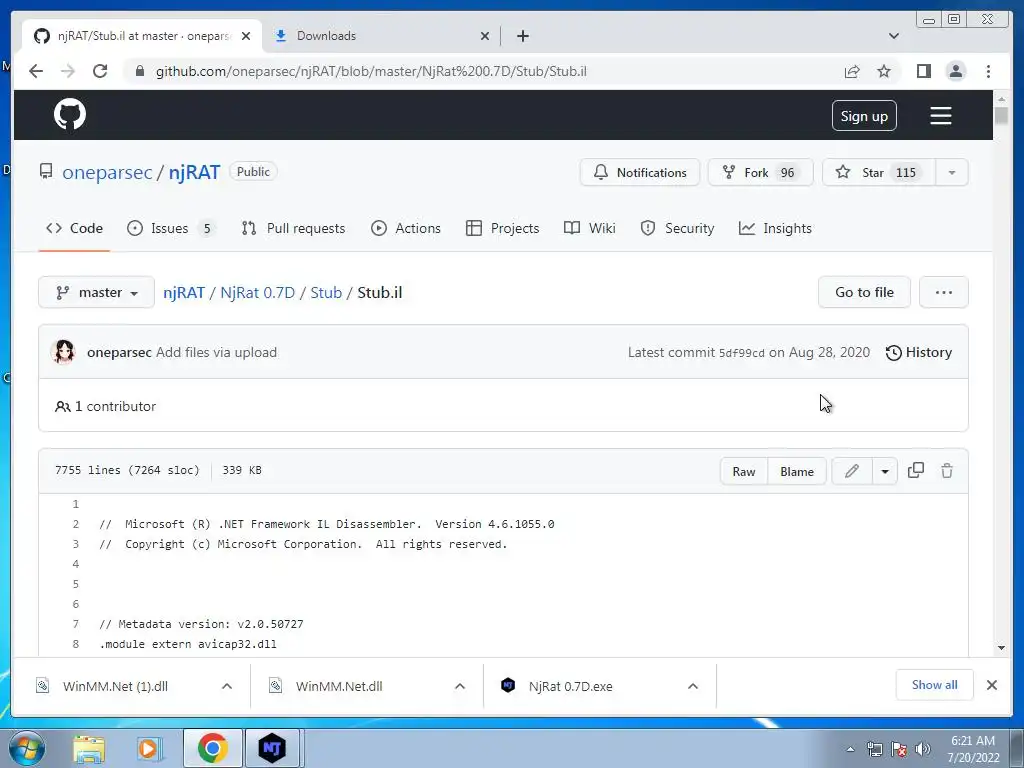
Task: Open the Pull requests tab
Action: tap(293, 228)
